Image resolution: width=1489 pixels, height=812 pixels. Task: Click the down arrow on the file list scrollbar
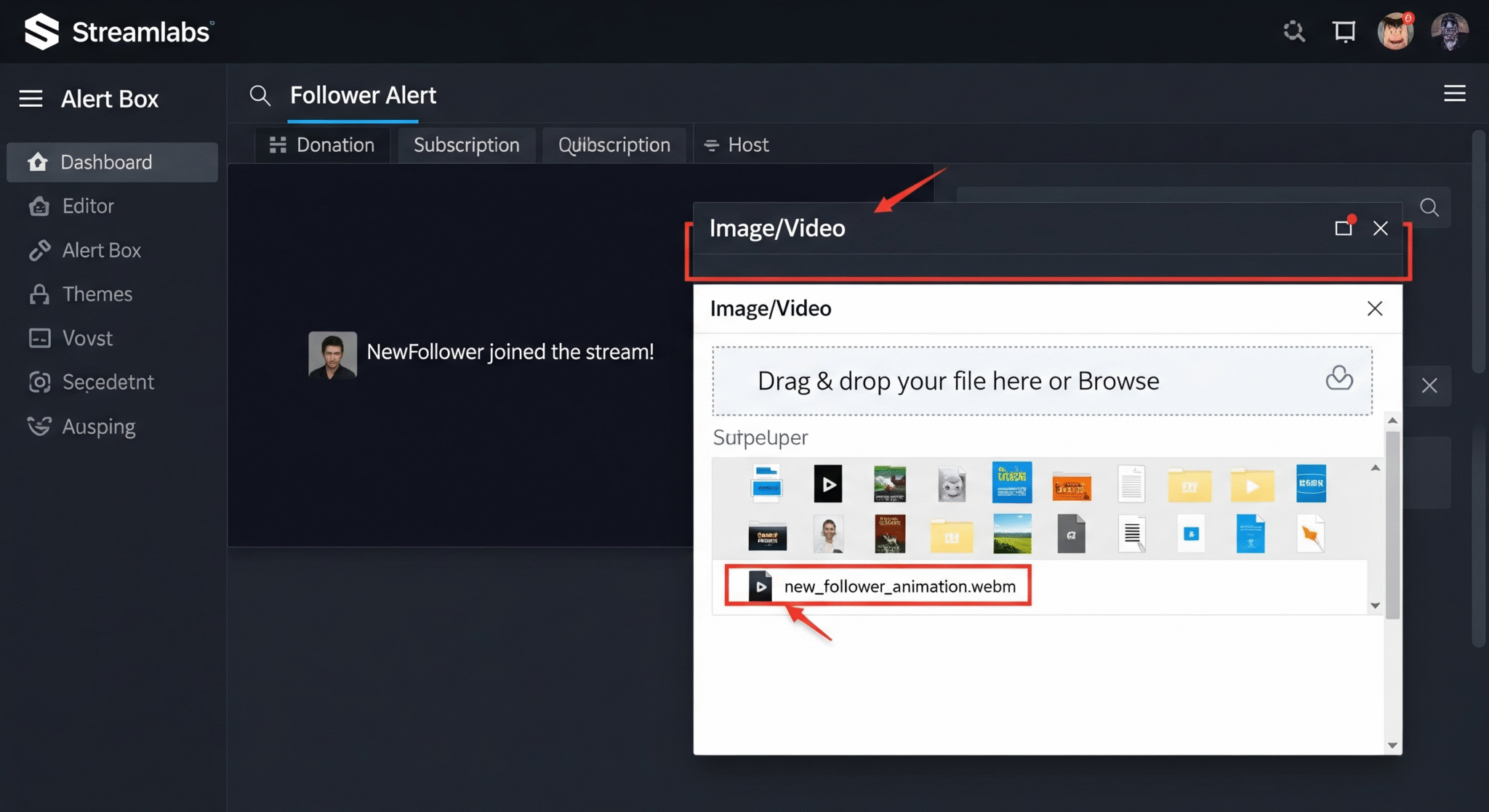point(1374,604)
